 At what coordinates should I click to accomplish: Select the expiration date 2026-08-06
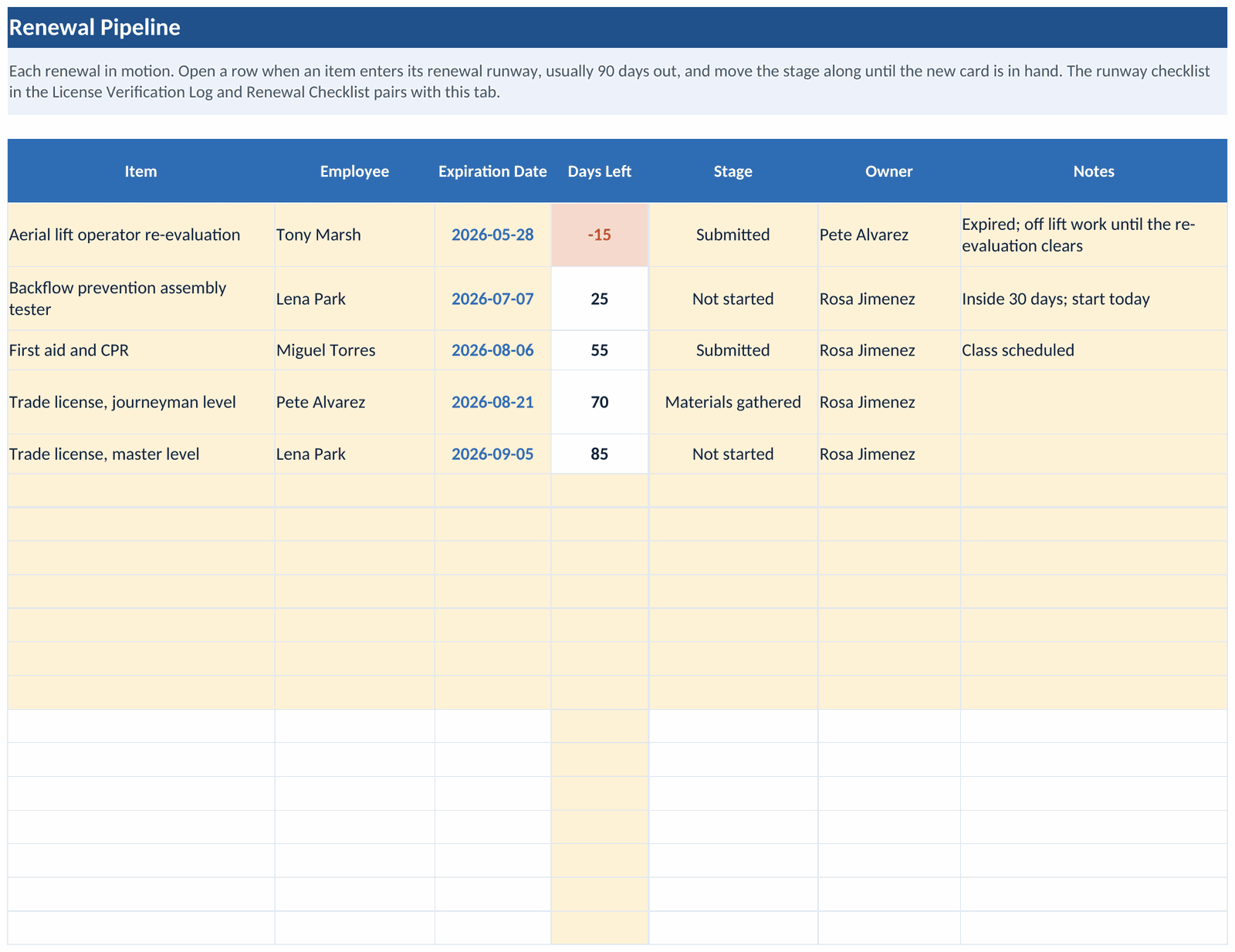click(493, 350)
